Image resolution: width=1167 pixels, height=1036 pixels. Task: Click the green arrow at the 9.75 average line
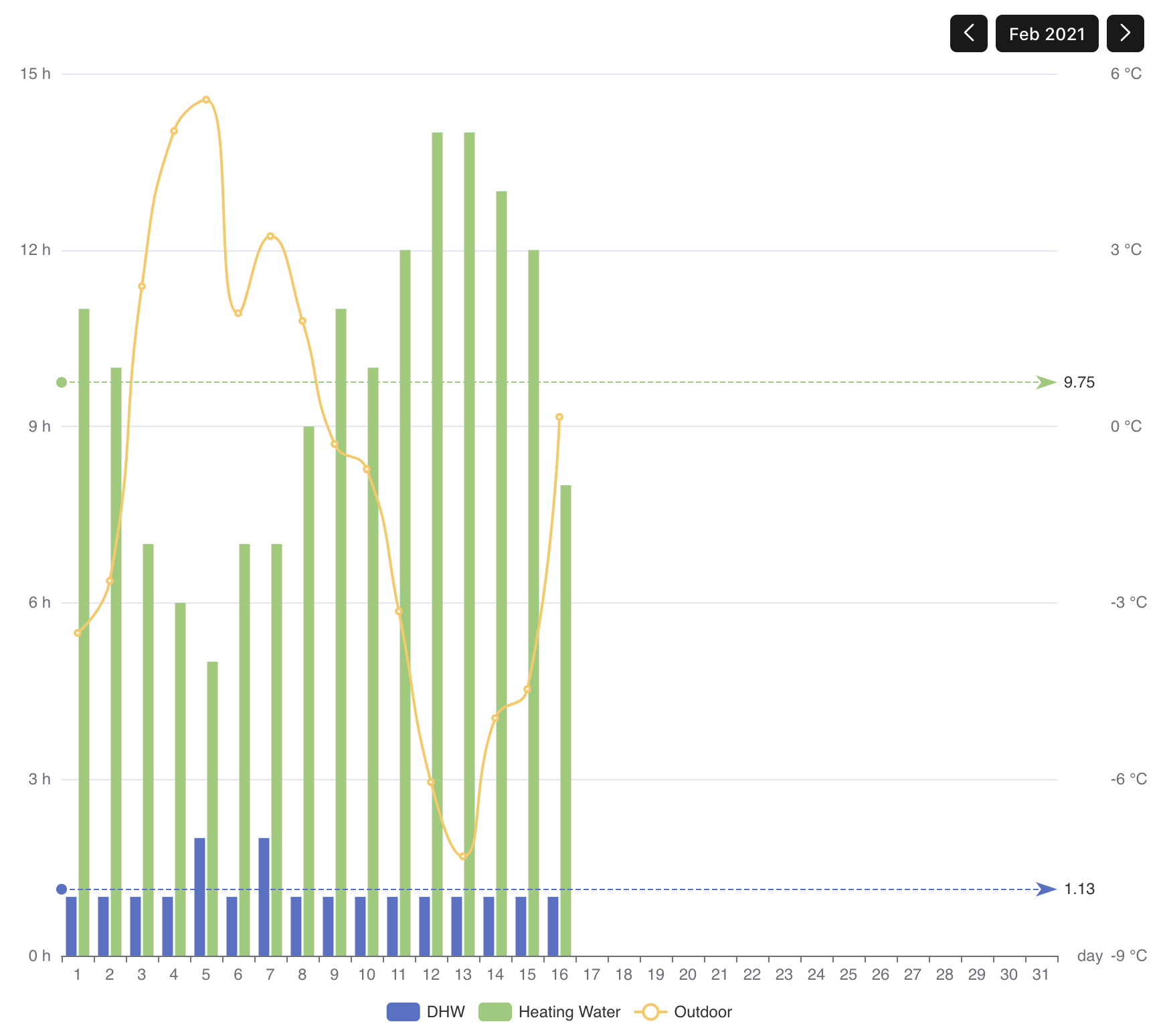click(x=1047, y=383)
